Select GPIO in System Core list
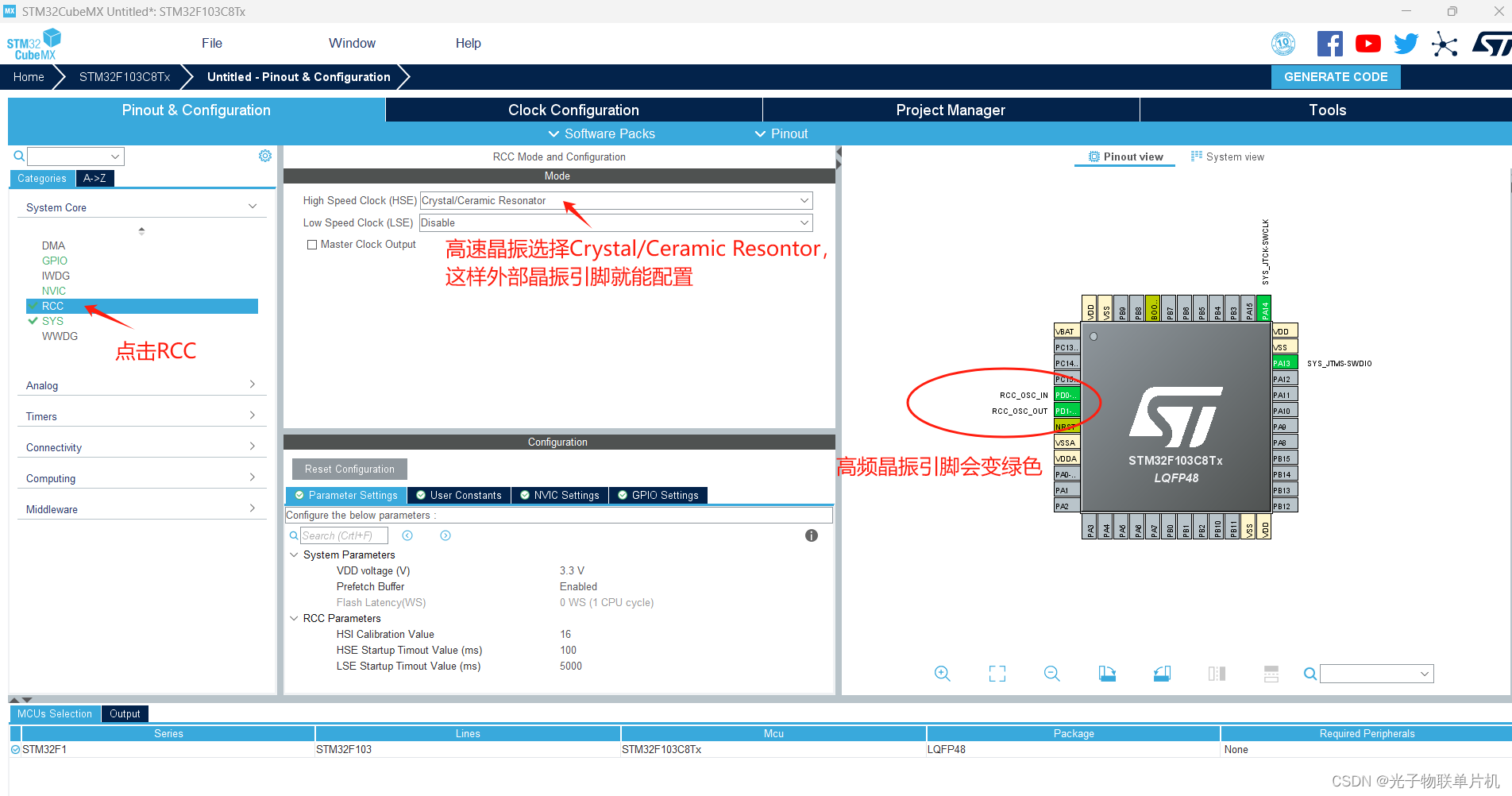This screenshot has width=1512, height=796. coord(55,261)
